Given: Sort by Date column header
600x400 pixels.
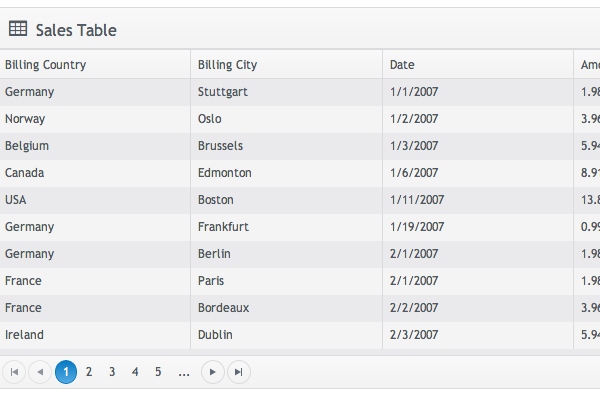Looking at the screenshot, I should point(402,65).
